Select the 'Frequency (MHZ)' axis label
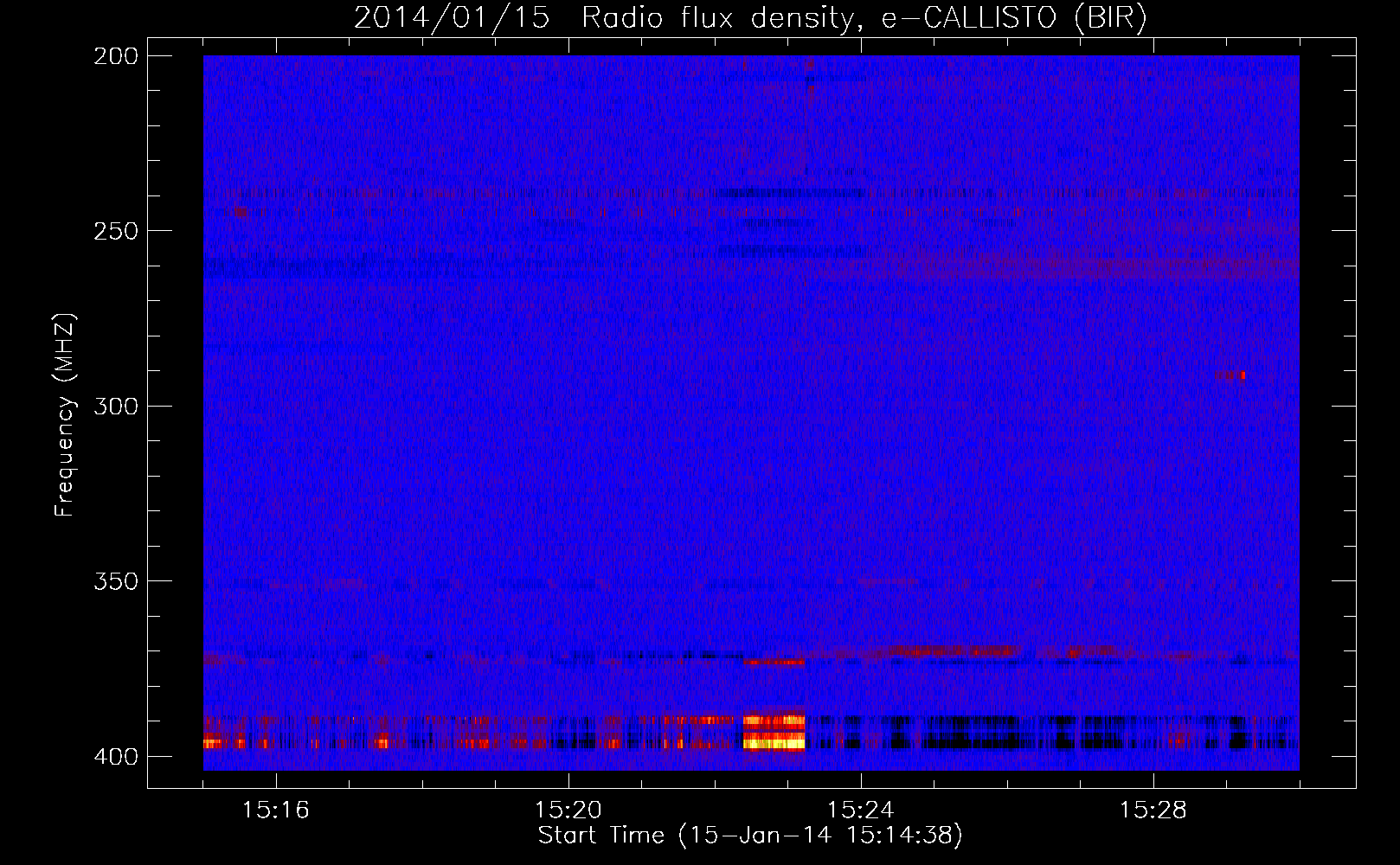 tap(65, 414)
